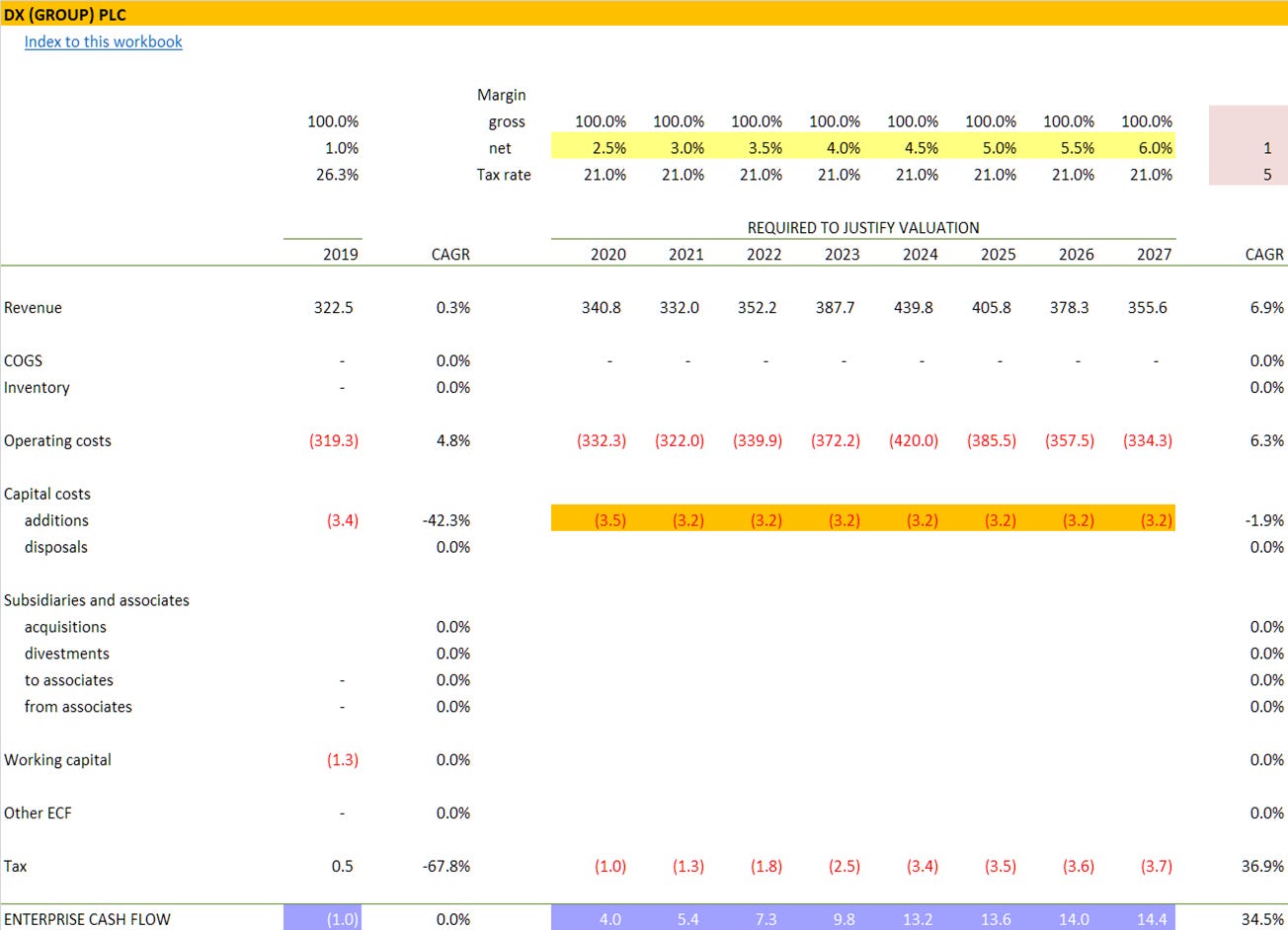
Task: Select the 2027 Revenue value 355.6
Action: click(x=1148, y=308)
